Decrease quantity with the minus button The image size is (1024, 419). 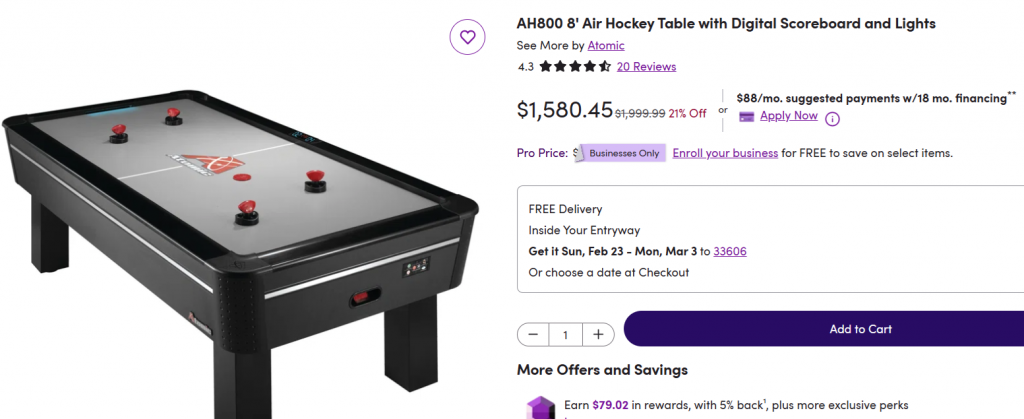coord(533,334)
